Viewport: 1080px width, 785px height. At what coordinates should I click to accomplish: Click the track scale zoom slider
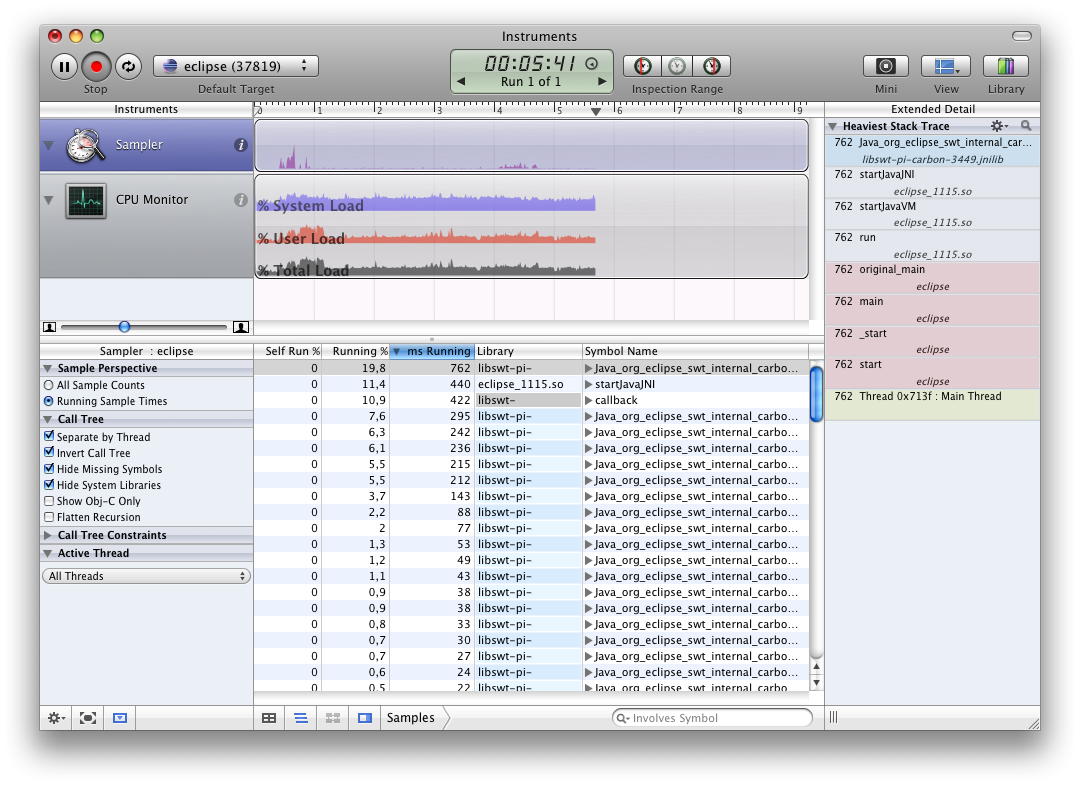pos(124,327)
